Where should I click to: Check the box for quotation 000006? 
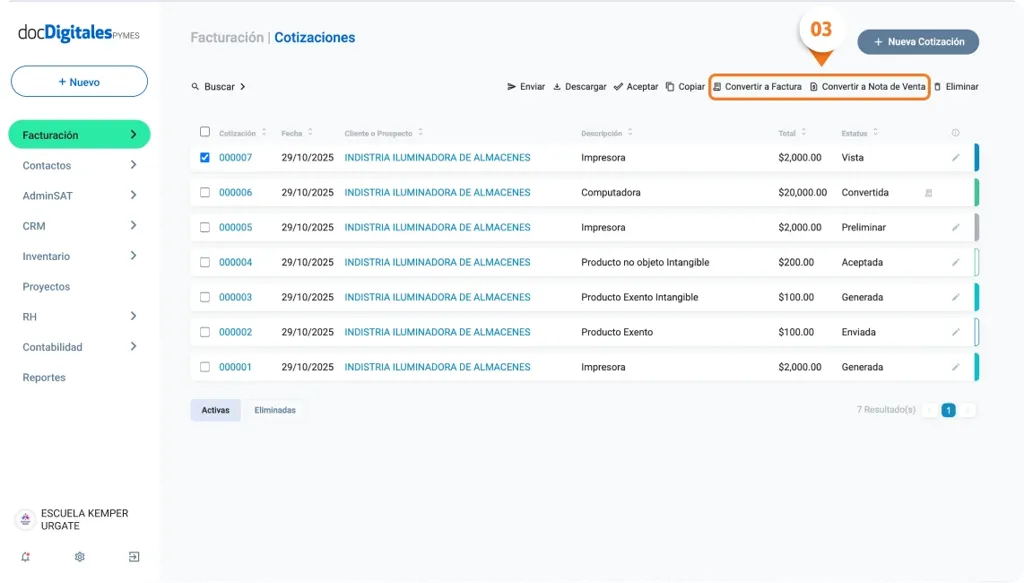pos(205,192)
